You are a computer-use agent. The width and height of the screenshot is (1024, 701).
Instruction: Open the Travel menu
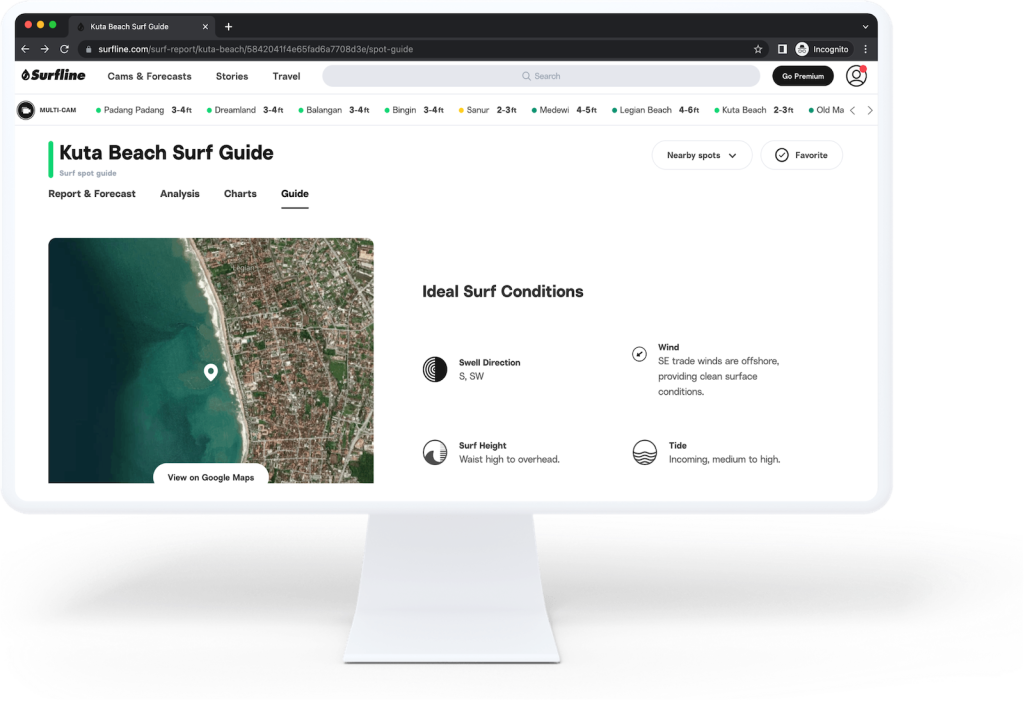(x=286, y=76)
